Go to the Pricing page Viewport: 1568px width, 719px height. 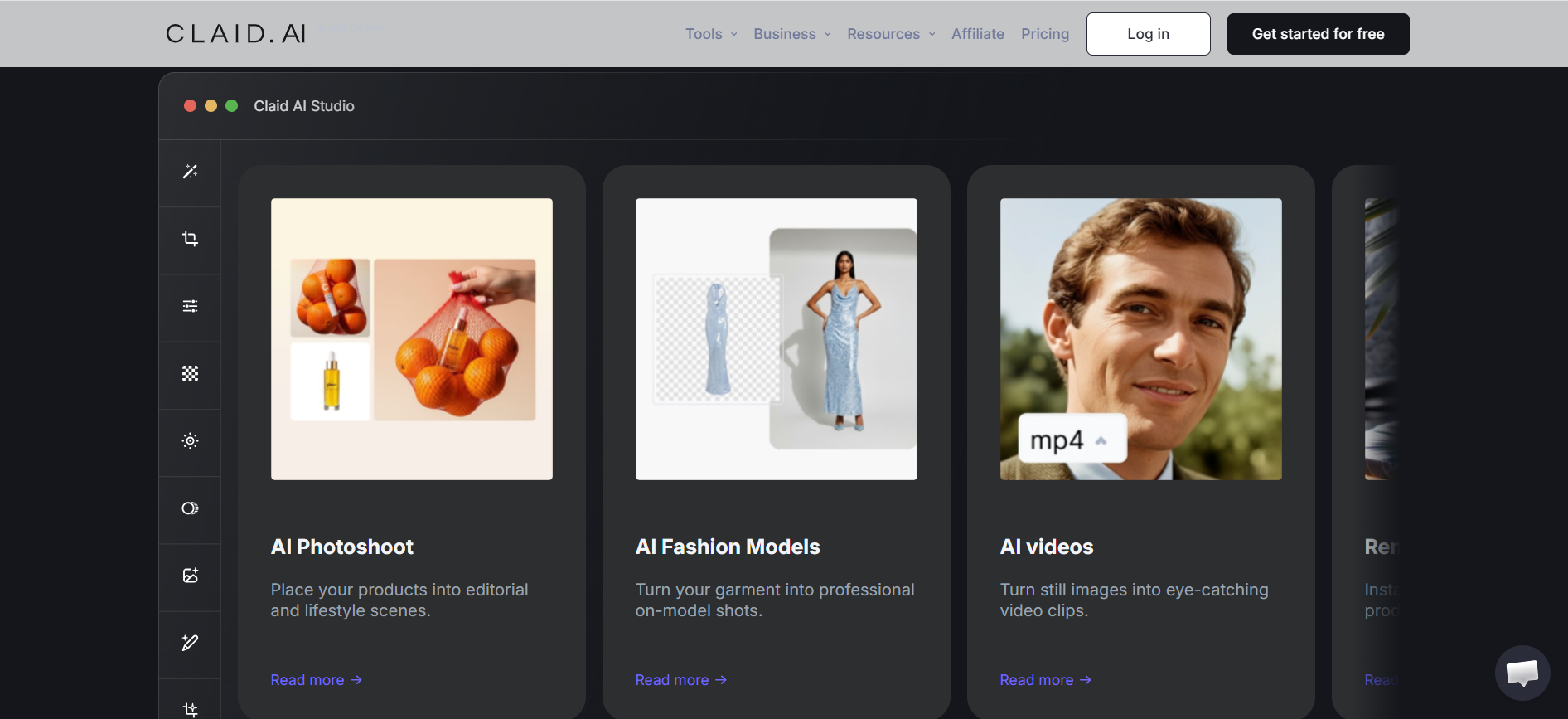1044,34
